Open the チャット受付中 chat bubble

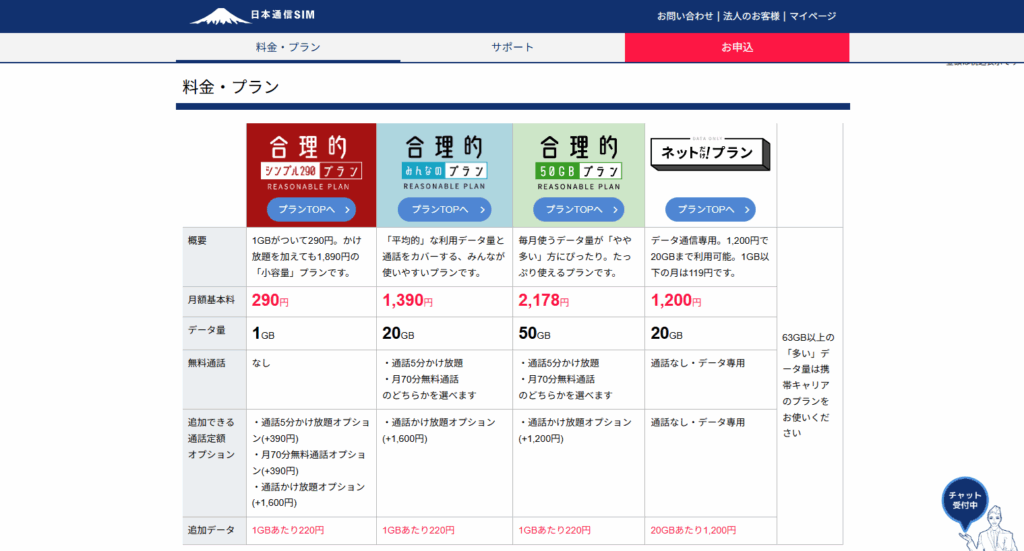point(965,501)
